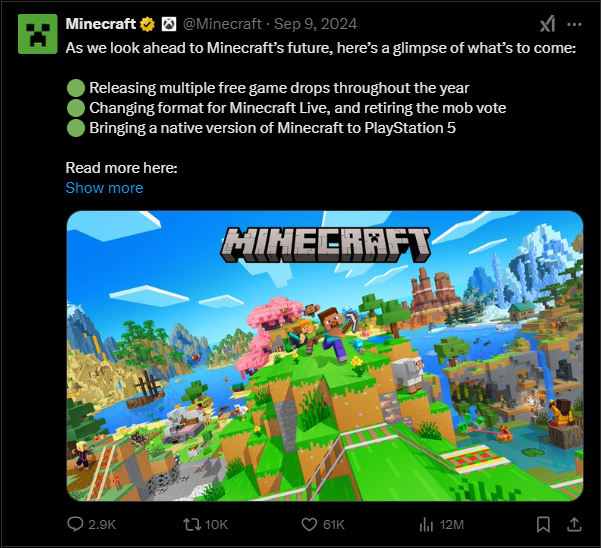Open the Grok explain-post icon
Image resolution: width=601 pixels, height=548 pixels.
tap(548, 24)
